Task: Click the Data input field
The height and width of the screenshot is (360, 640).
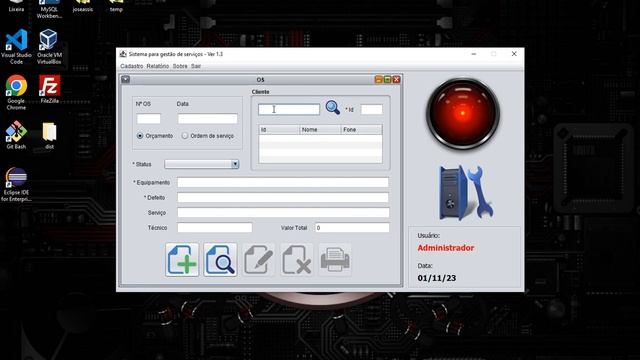Action: tap(207, 119)
